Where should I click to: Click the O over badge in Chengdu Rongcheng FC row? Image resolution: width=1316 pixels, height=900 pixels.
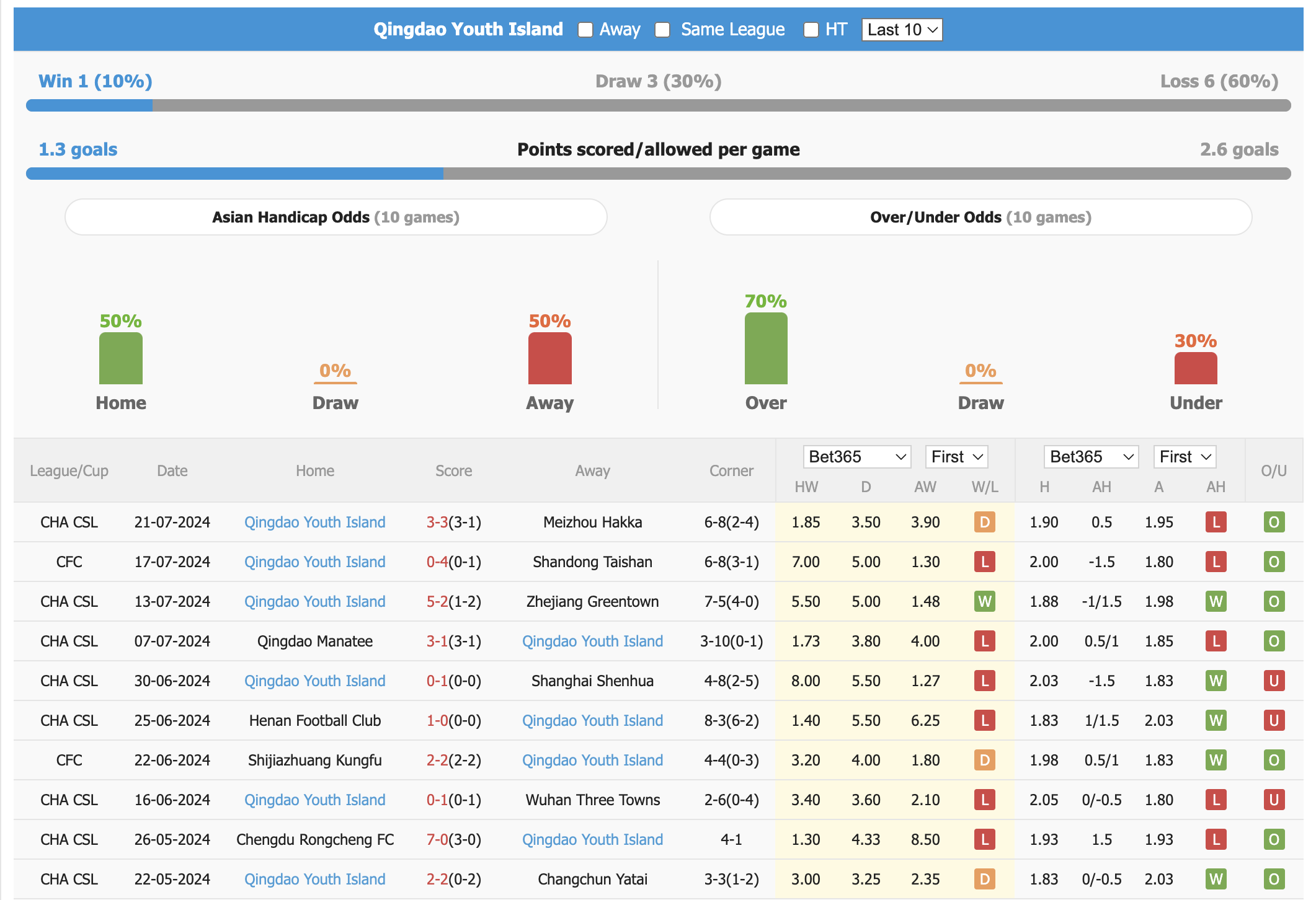[x=1274, y=840]
